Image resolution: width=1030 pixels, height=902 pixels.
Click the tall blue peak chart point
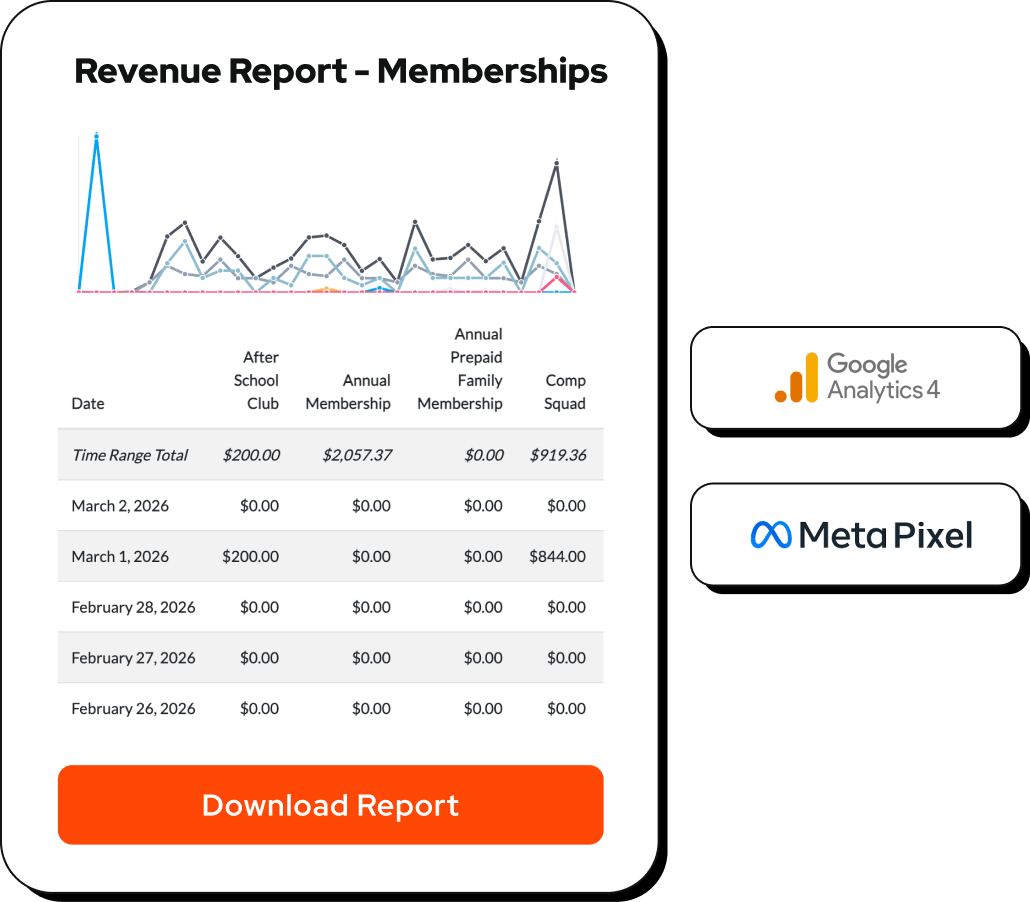pyautogui.click(x=97, y=136)
